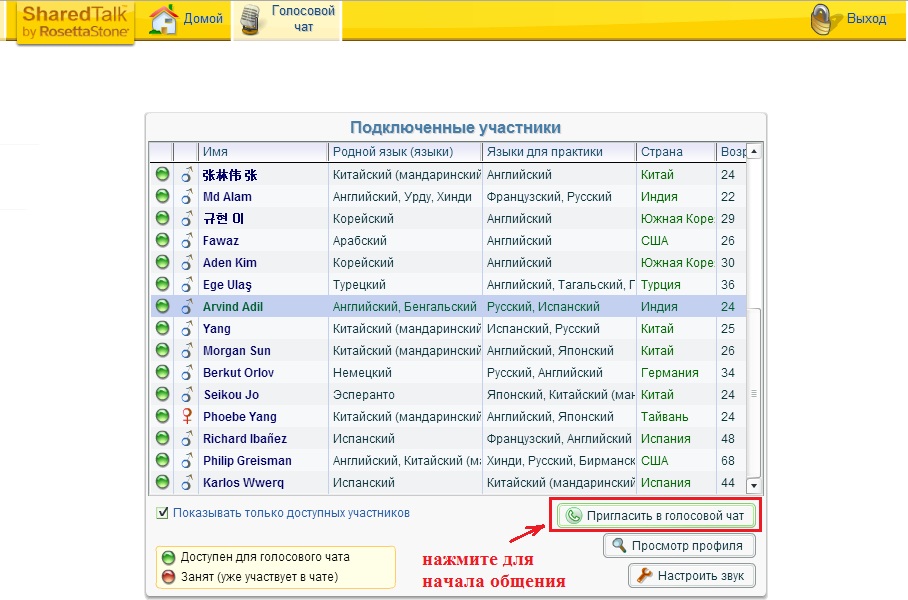Open Просмотр профиля for selected user
The height and width of the screenshot is (600, 908).
(679, 546)
